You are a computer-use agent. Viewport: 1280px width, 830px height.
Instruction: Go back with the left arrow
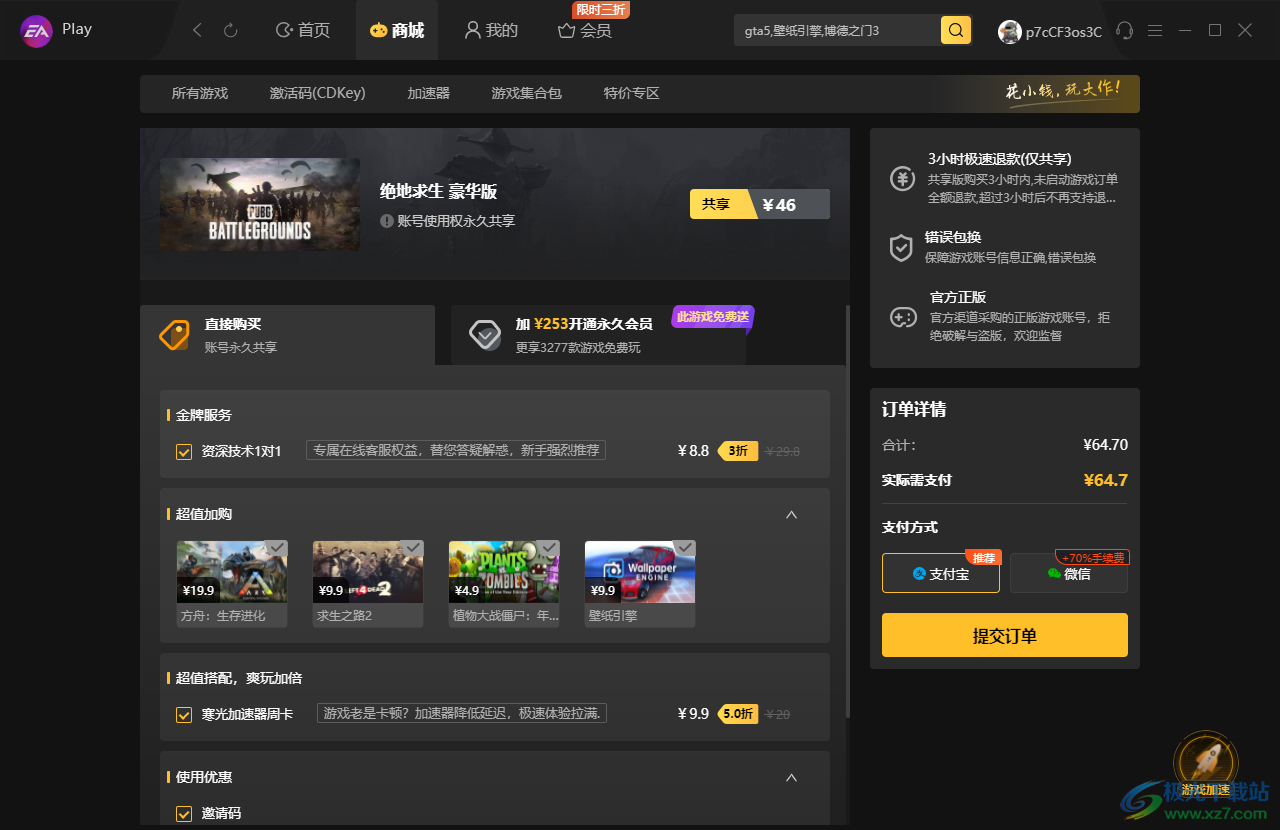(197, 31)
